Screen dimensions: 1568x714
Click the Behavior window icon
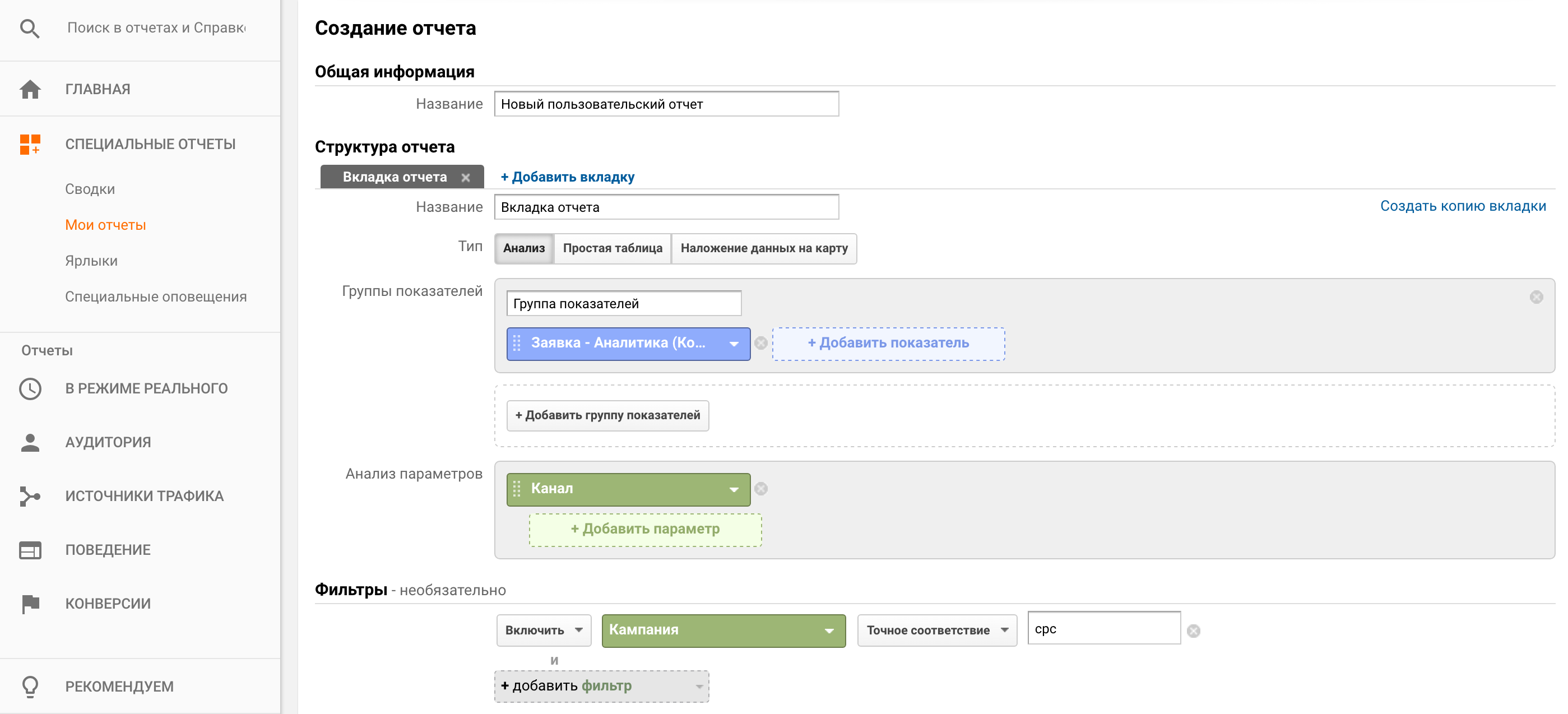[x=30, y=550]
